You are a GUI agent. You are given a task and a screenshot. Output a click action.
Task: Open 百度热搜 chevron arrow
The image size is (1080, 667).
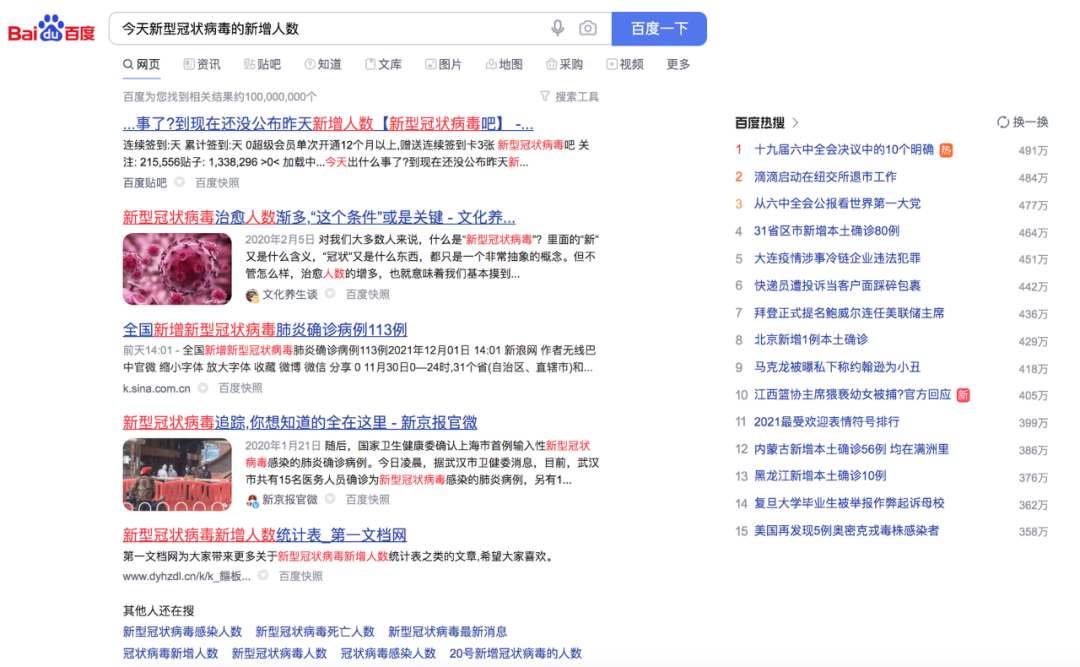pyautogui.click(x=796, y=123)
